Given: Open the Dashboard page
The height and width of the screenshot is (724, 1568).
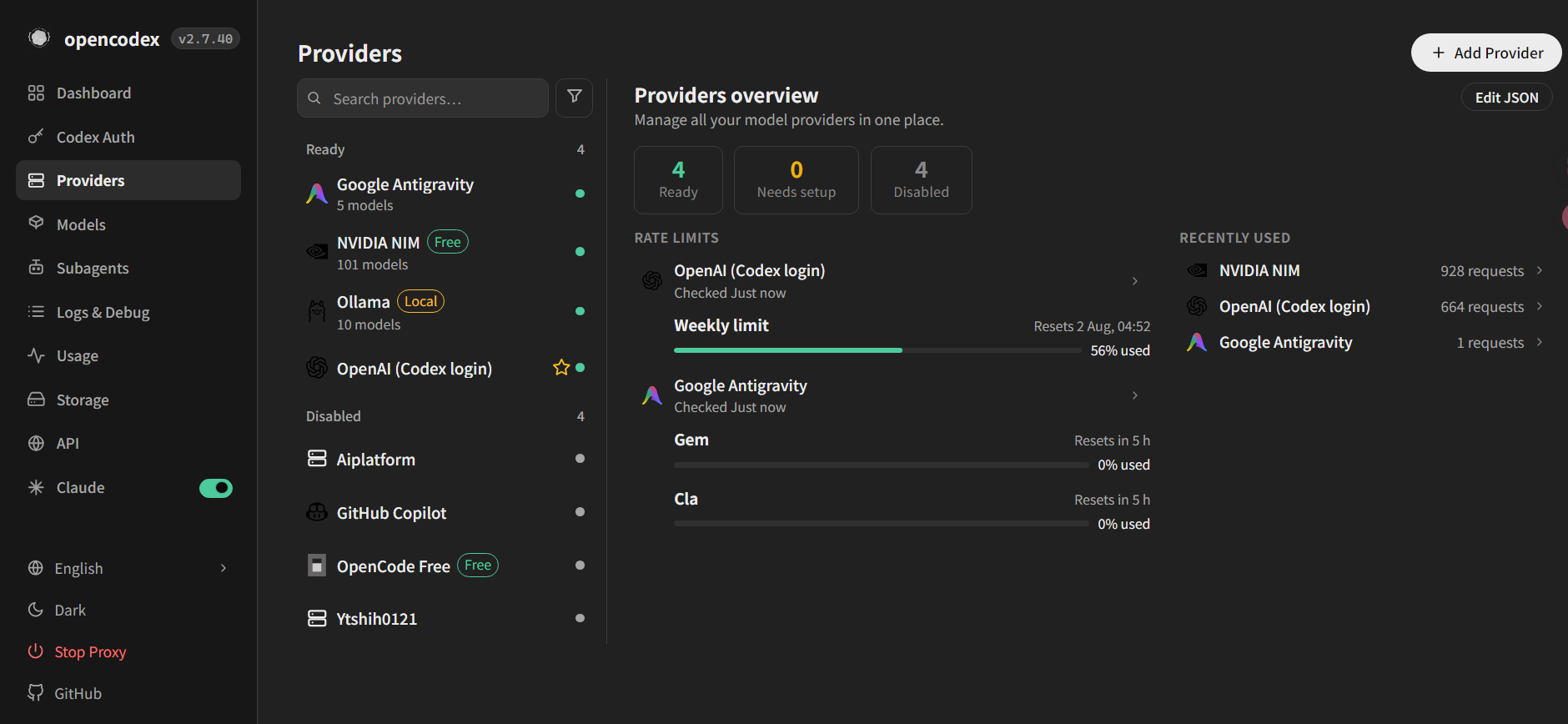Looking at the screenshot, I should 128,93.
